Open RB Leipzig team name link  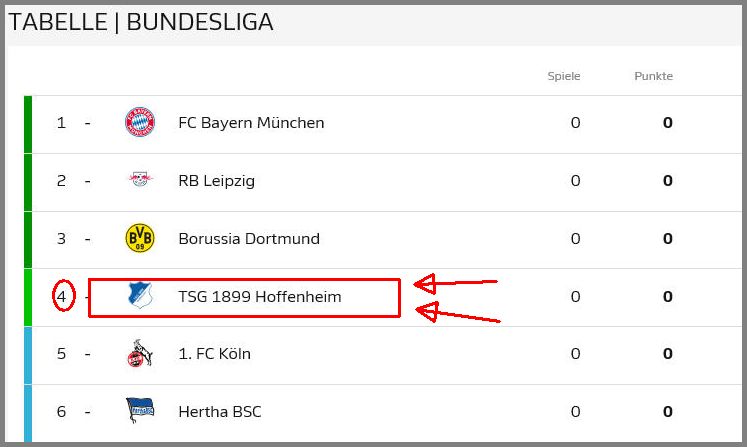[216, 181]
